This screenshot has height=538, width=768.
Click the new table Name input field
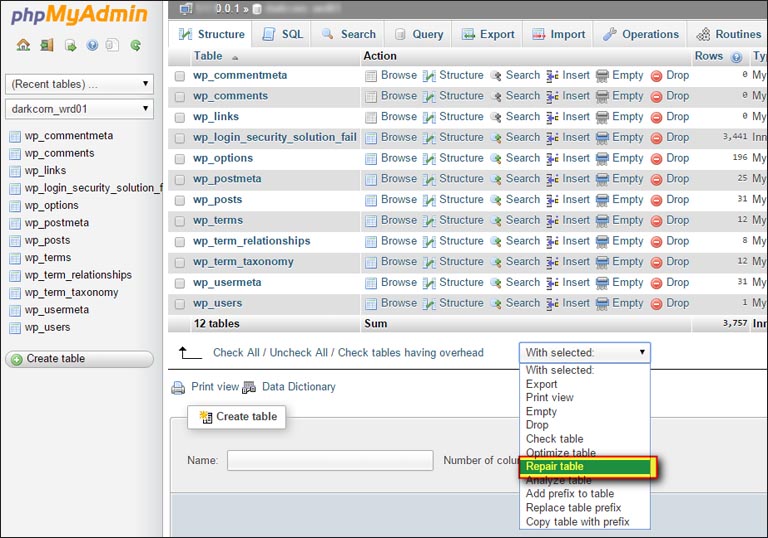click(329, 461)
